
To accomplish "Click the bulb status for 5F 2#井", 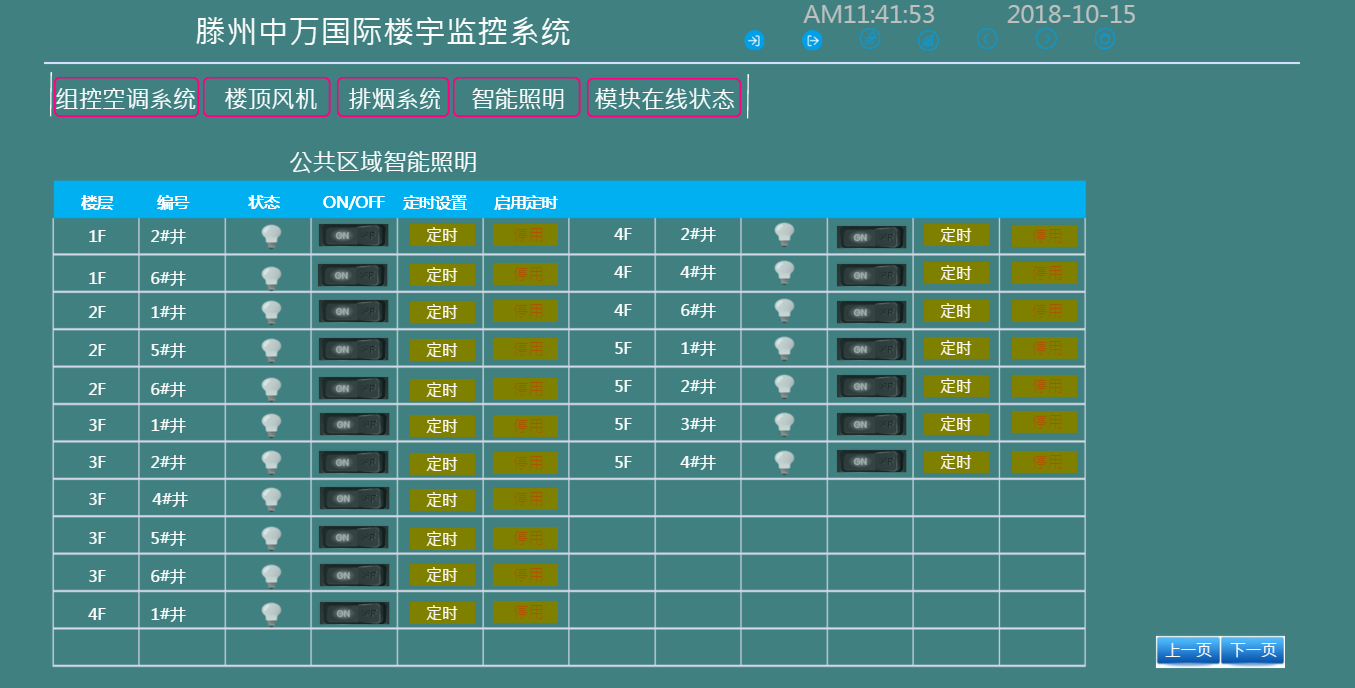I will 785,386.
